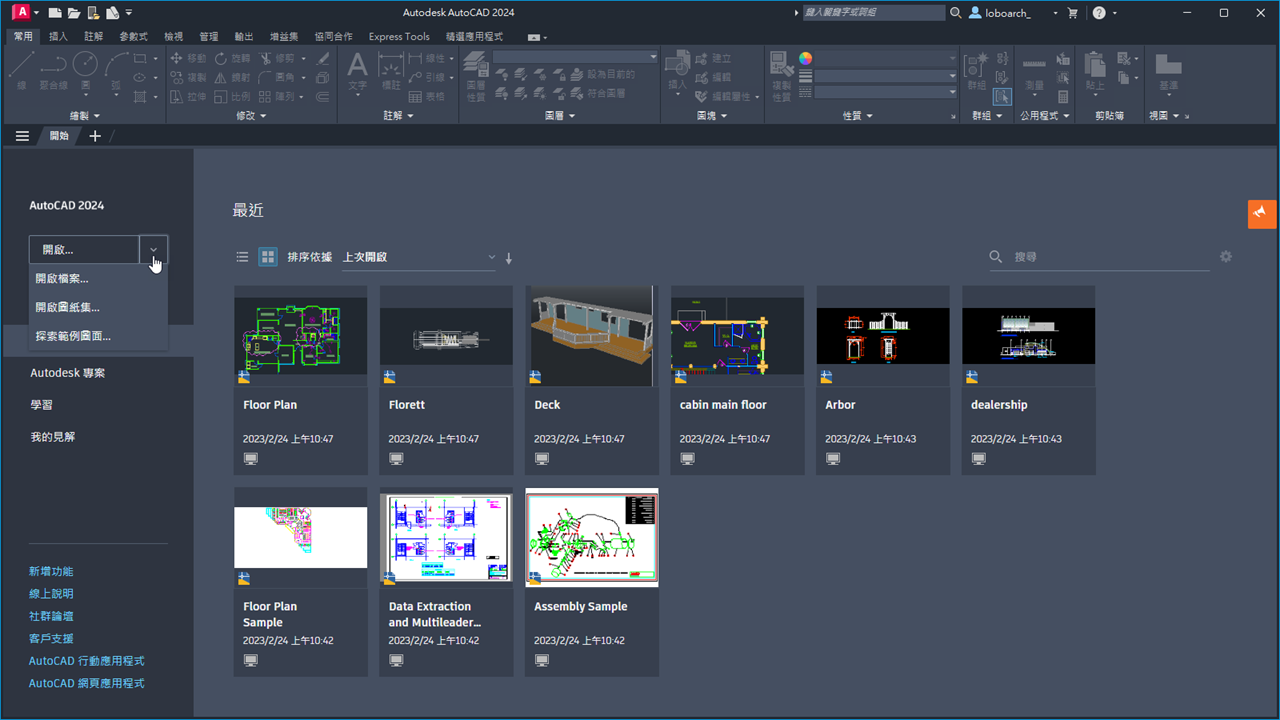Select the Polyline (聚合線) tool
Image resolution: width=1280 pixels, height=720 pixels.
(53, 70)
